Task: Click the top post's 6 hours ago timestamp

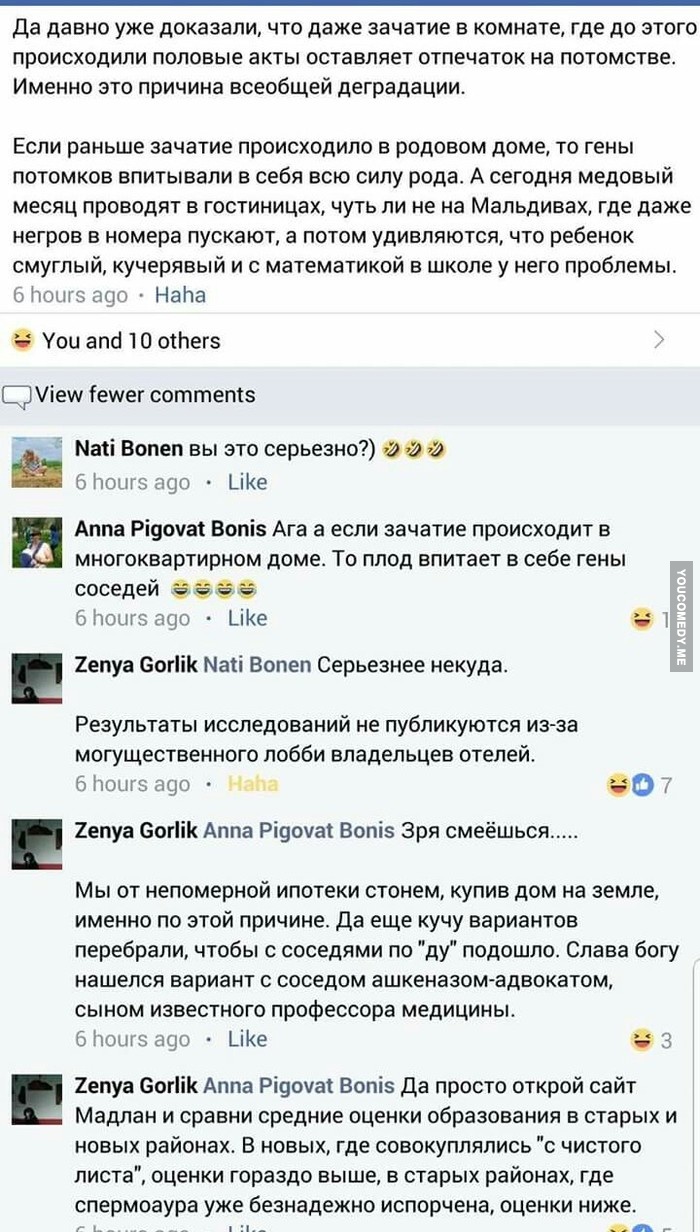Action: tap(70, 295)
